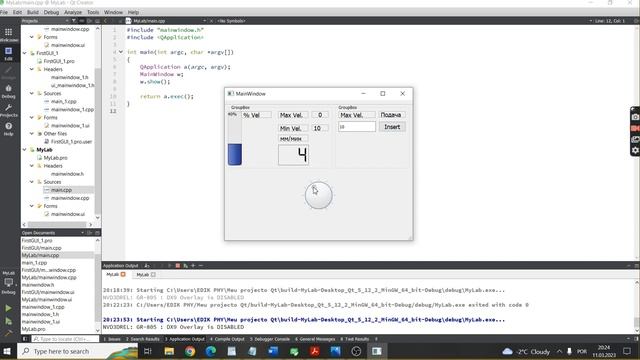Open settings gear on right overlay

pos(635,150)
